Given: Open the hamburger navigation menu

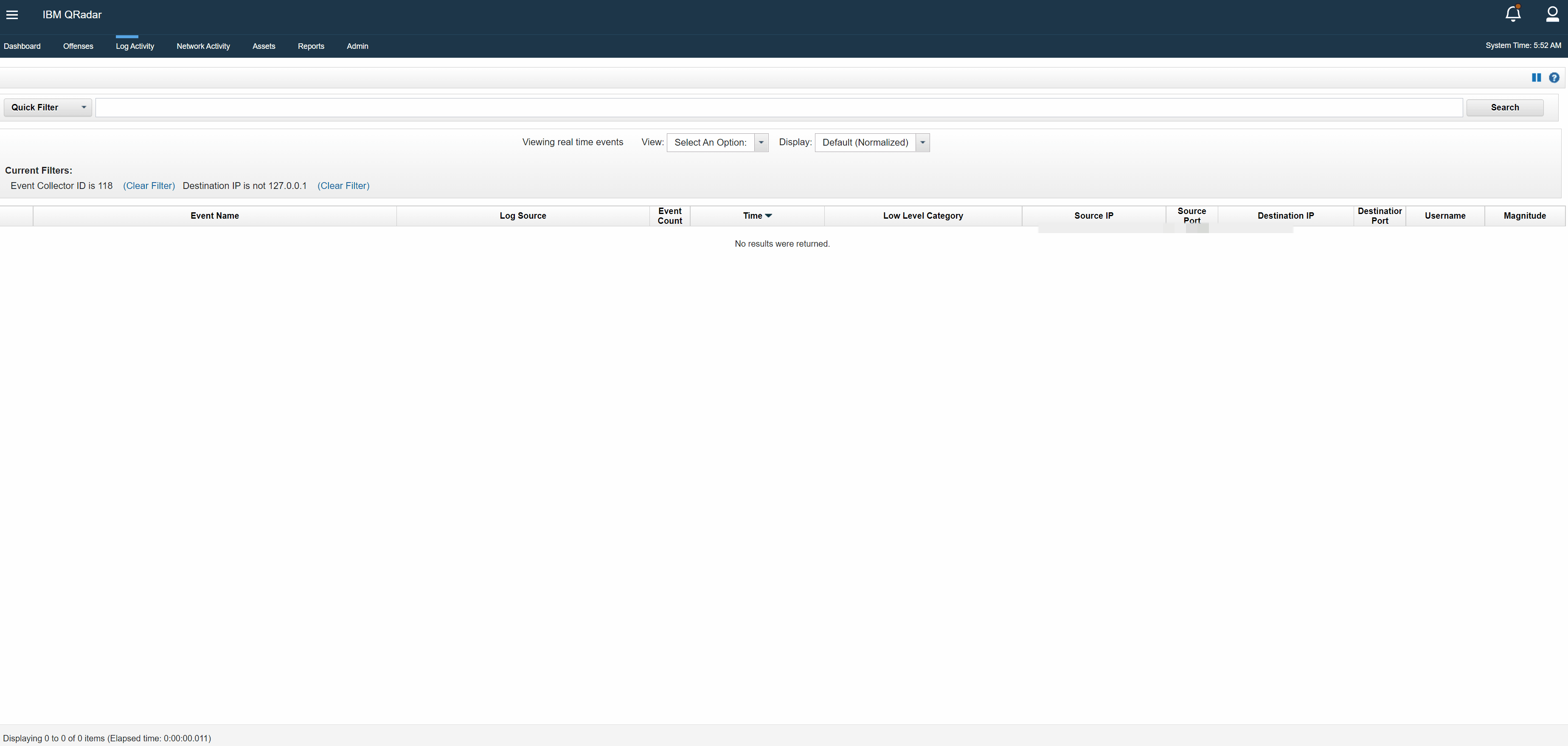Looking at the screenshot, I should (x=12, y=14).
